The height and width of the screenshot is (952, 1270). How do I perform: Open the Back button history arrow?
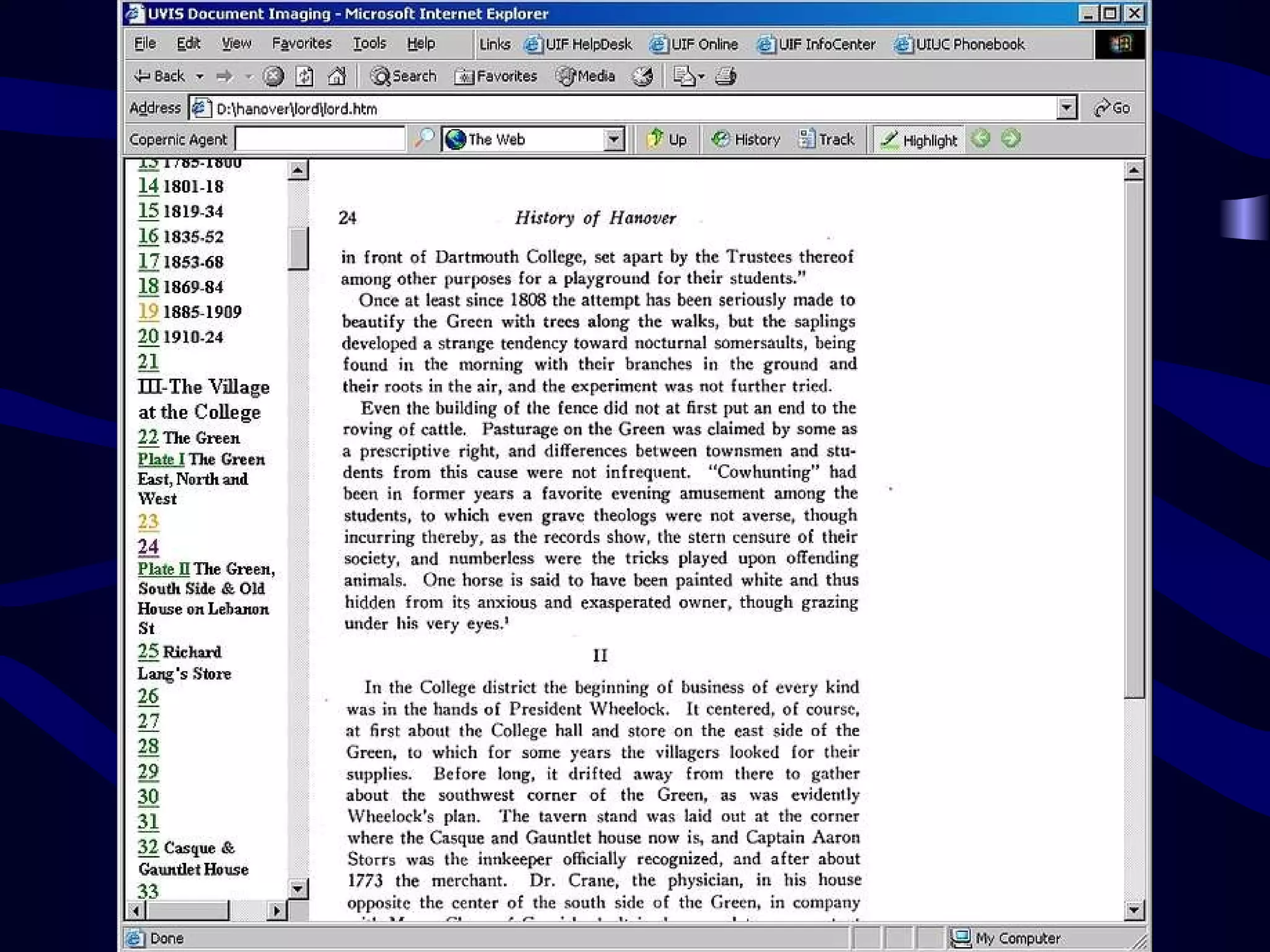(200, 77)
